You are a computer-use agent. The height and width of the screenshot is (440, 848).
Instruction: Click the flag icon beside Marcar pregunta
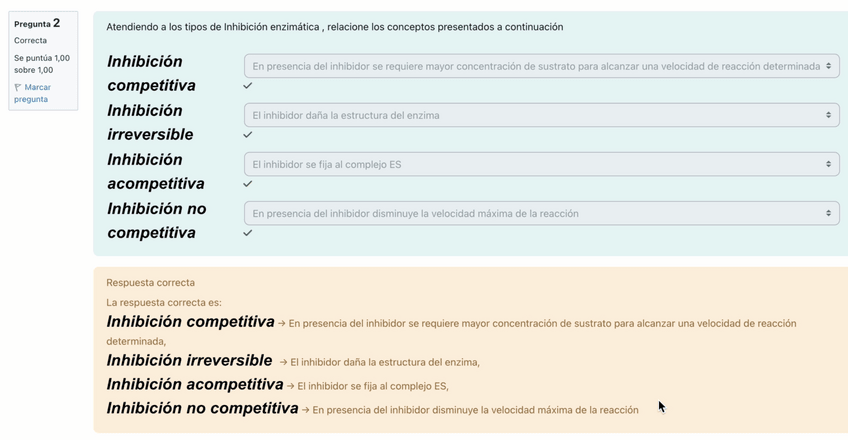pos(18,88)
